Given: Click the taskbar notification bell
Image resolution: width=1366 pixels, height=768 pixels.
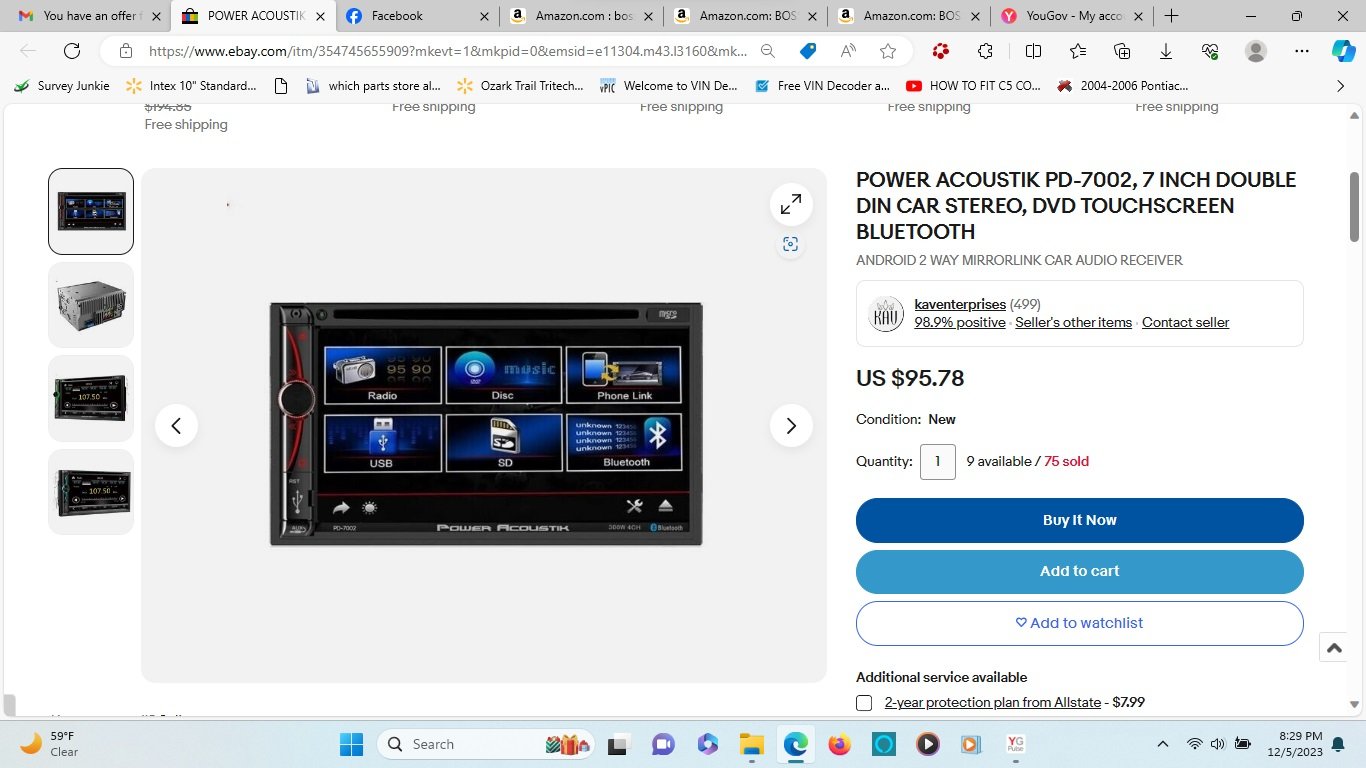Looking at the screenshot, I should (1338, 744).
